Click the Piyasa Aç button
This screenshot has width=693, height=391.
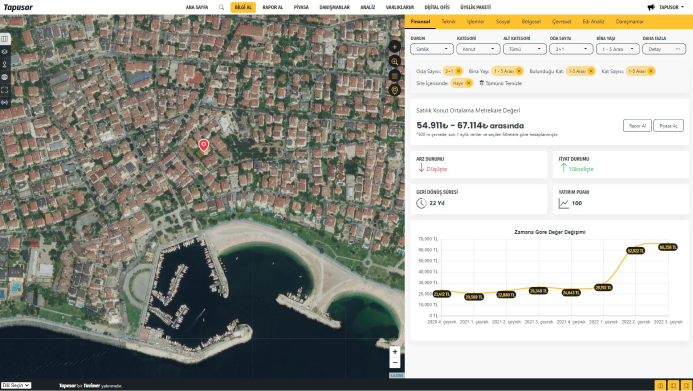pos(668,126)
